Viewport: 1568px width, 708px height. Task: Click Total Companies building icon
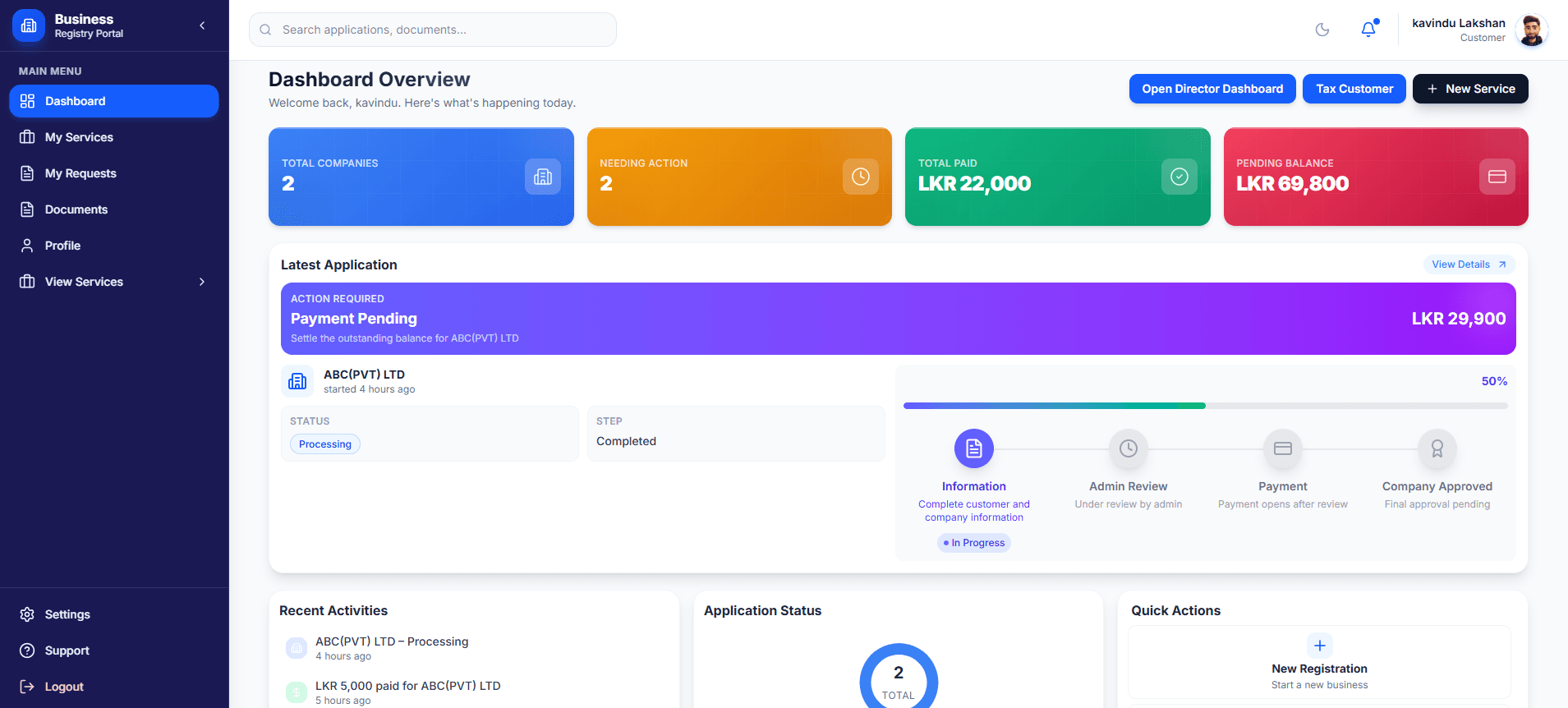click(543, 177)
